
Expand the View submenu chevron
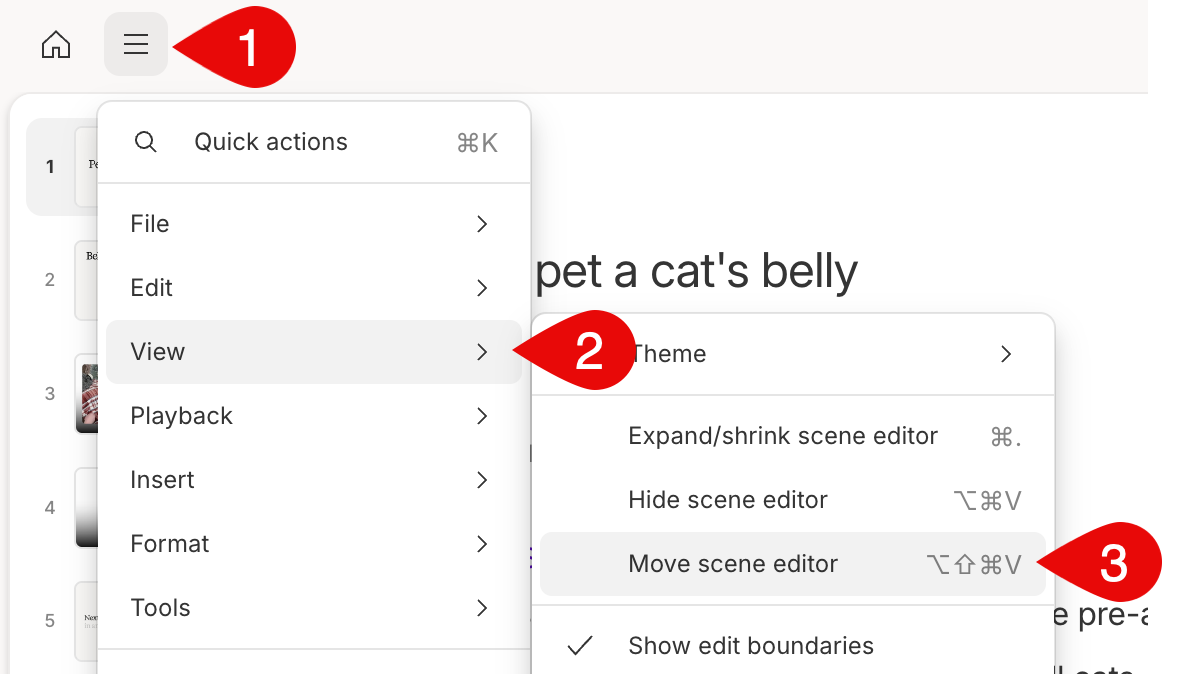point(482,352)
